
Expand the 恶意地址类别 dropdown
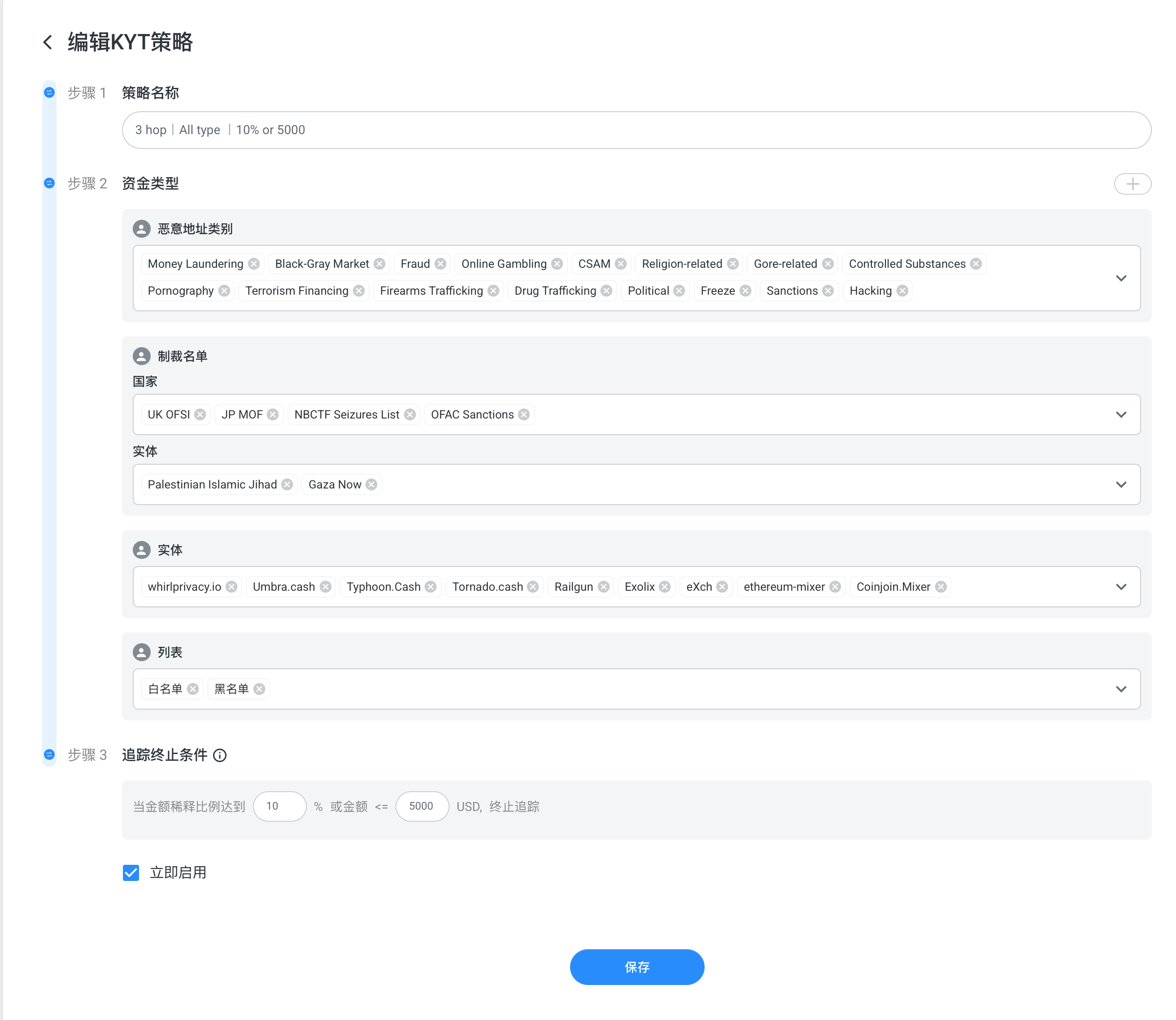pyautogui.click(x=1120, y=279)
